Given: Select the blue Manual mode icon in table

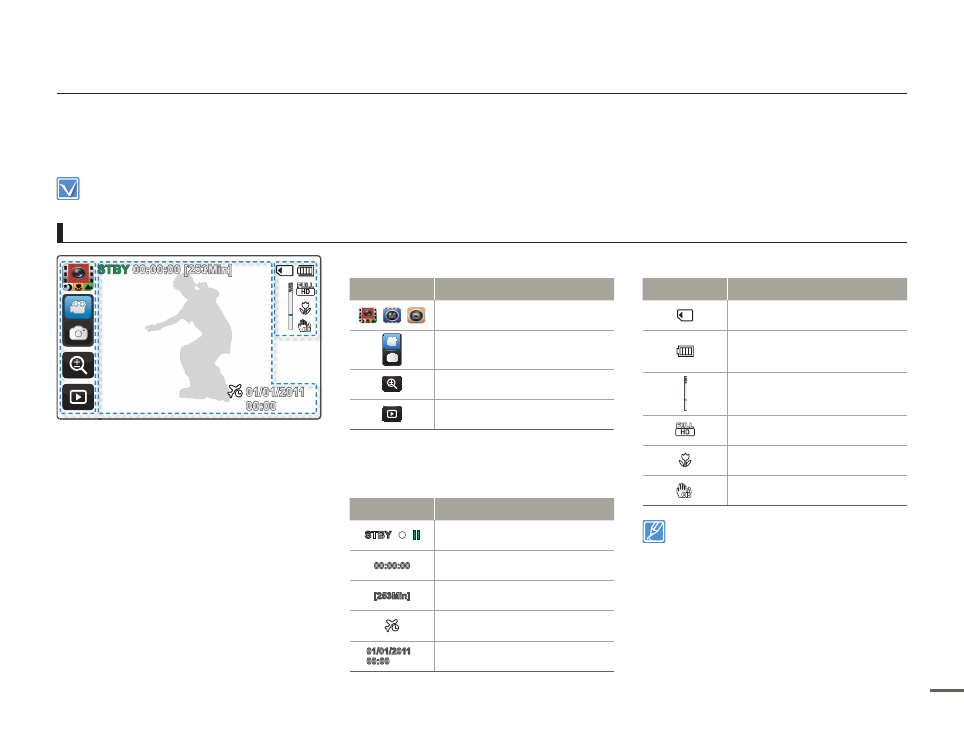Looking at the screenshot, I should [392, 315].
